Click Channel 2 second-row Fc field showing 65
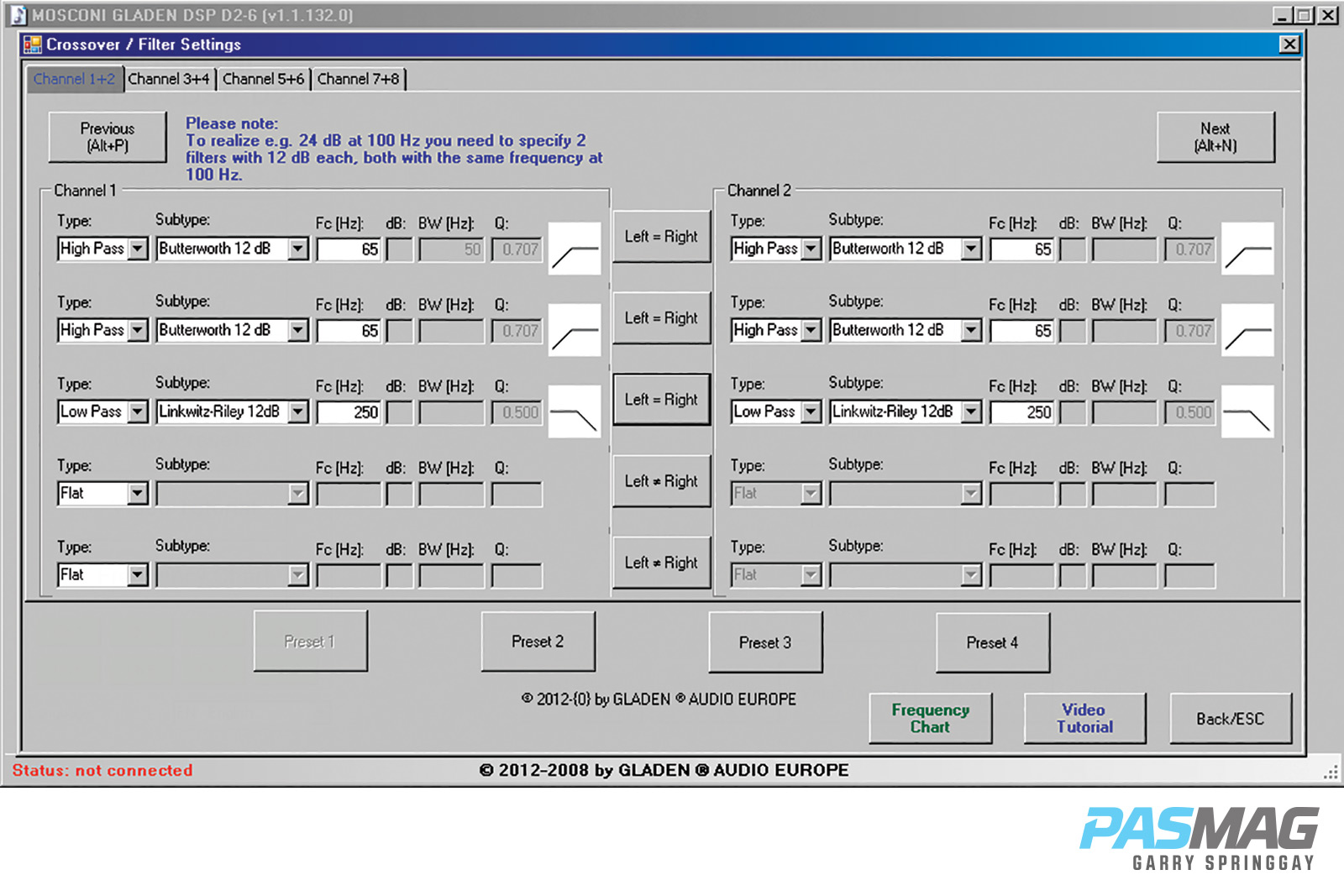 1021,331
